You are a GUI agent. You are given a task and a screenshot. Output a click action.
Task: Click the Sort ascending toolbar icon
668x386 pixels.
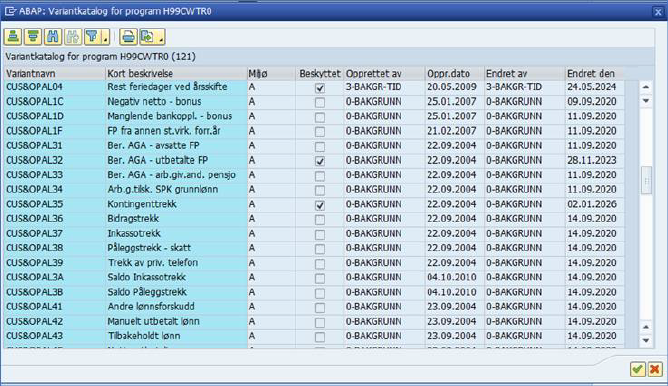point(13,37)
